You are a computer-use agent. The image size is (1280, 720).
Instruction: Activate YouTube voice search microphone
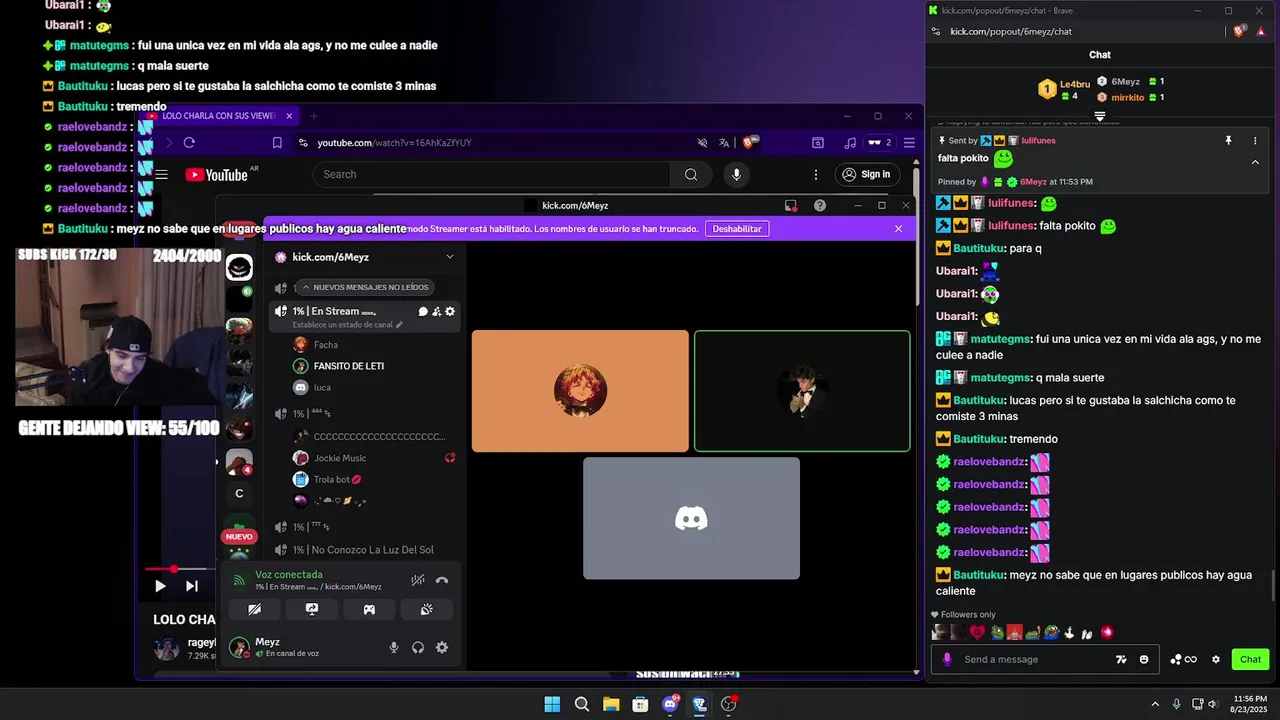tap(737, 174)
